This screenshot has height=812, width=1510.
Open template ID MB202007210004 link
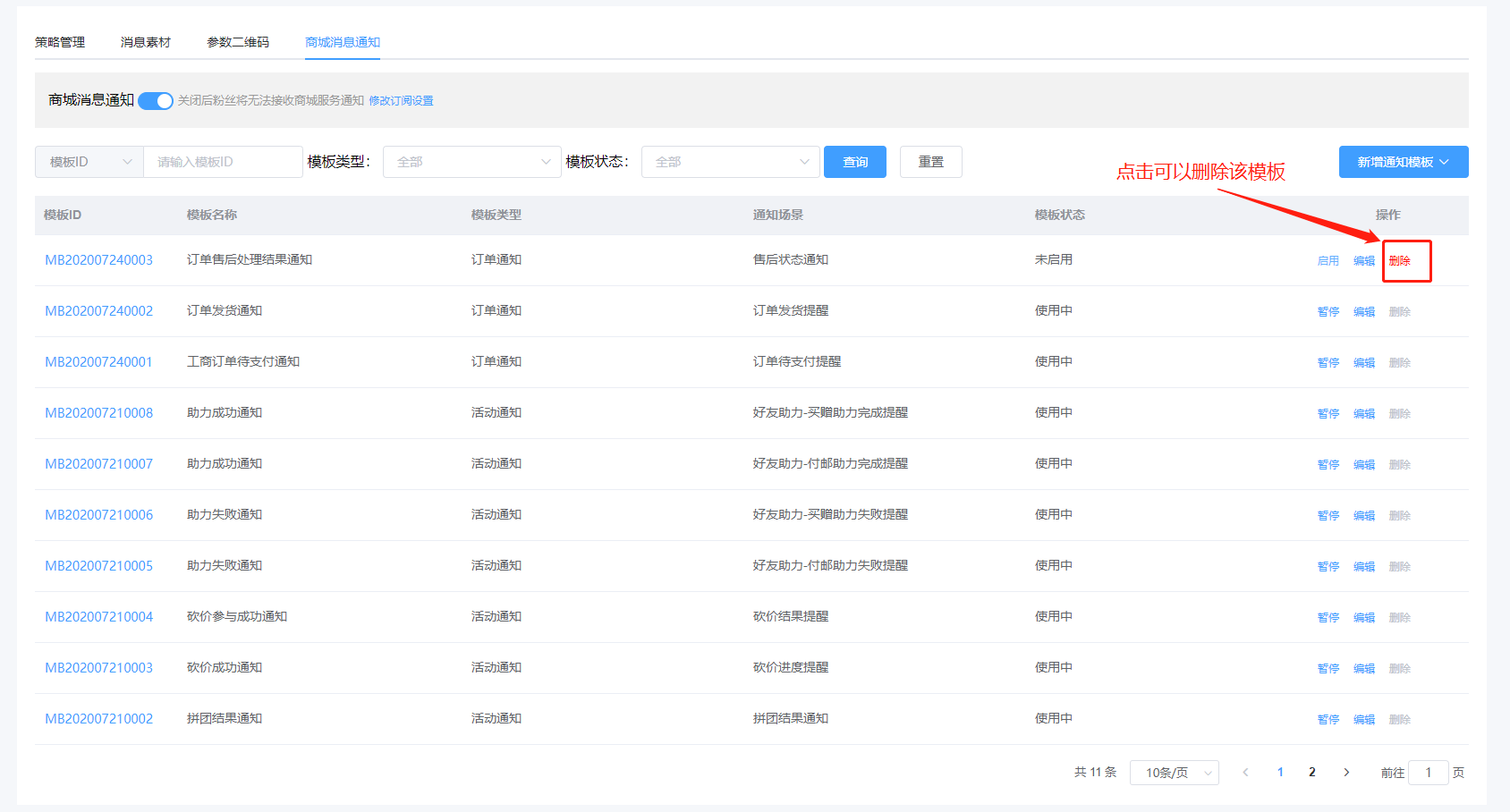pos(99,617)
